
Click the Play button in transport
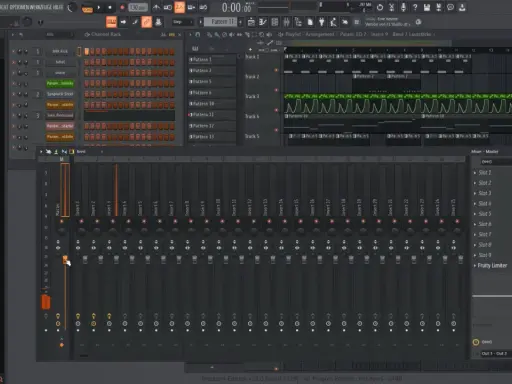tap(99, 7)
